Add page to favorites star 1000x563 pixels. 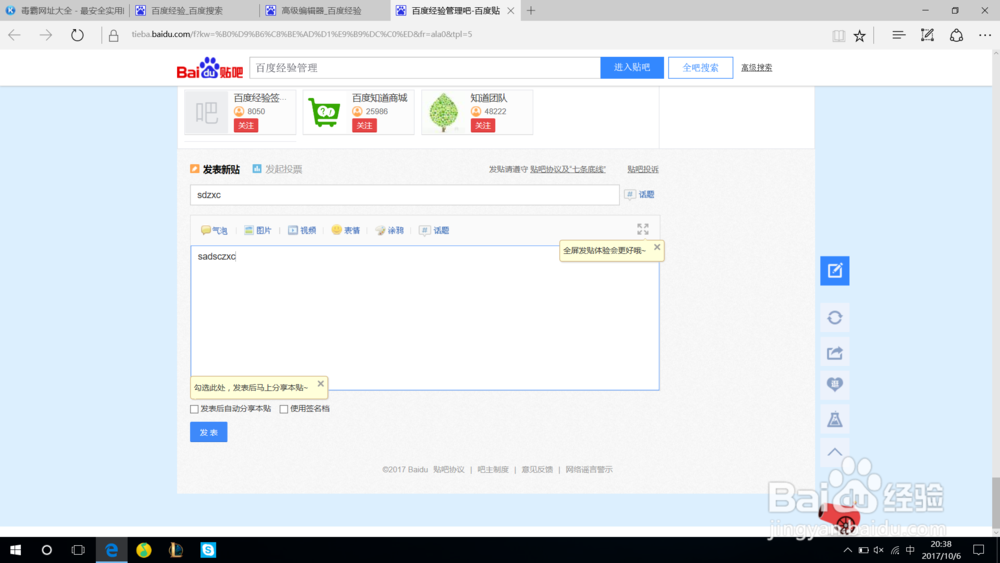coord(860,36)
